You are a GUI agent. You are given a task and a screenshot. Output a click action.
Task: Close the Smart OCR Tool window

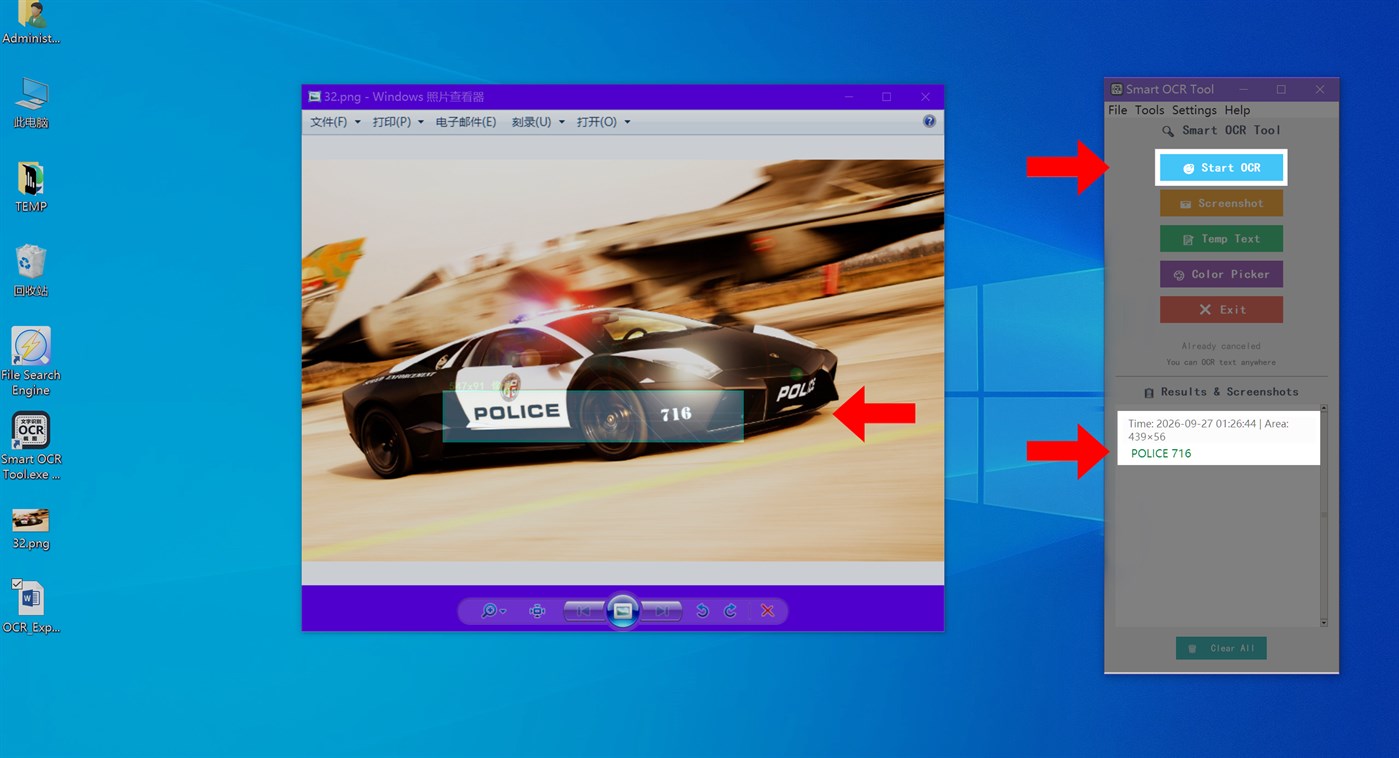tap(1320, 89)
